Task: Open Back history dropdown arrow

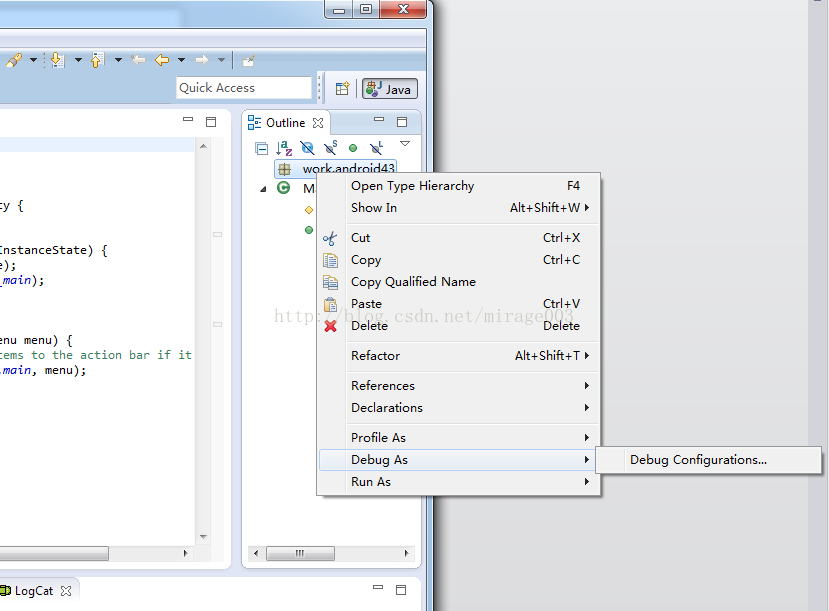Action: pos(181,60)
